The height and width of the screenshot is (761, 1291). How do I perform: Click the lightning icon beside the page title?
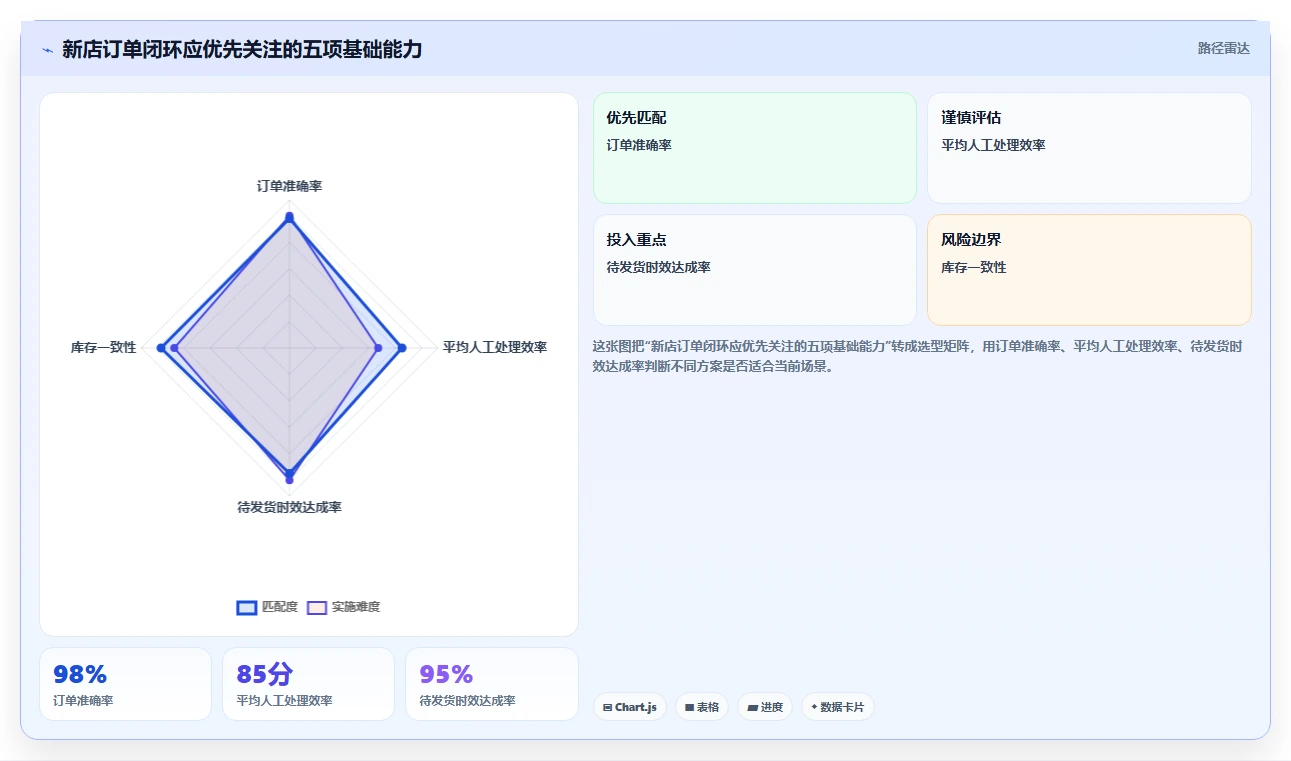pyautogui.click(x=47, y=49)
